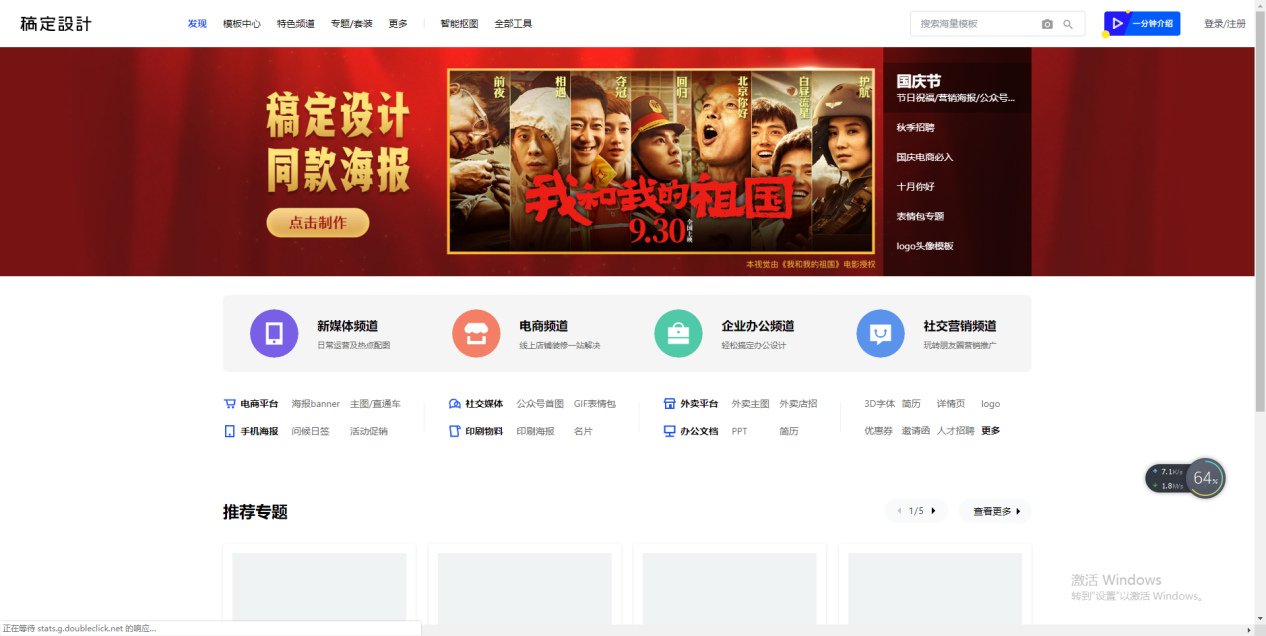The width and height of the screenshot is (1266, 636).
Task: Open the PPT link
Action: (739, 431)
